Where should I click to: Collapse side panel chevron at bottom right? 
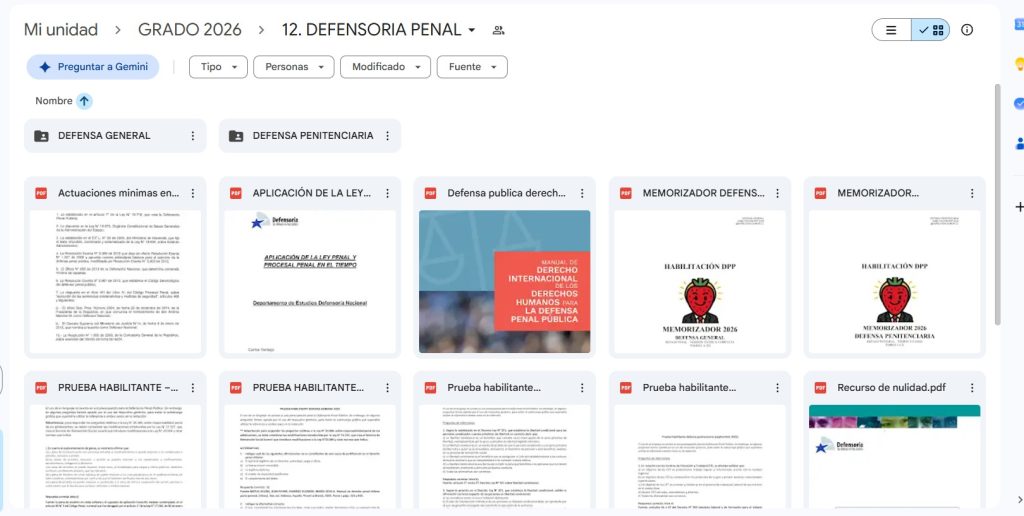tap(1020, 500)
